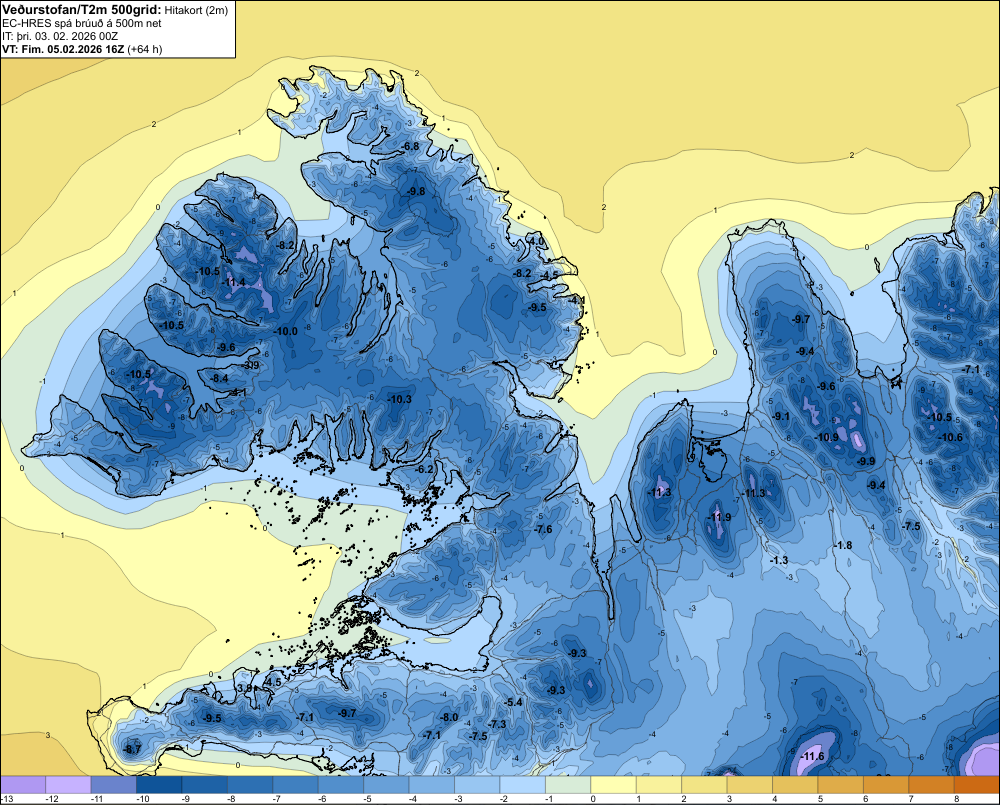Select the legend swatch between -13 and -12

pos(23,784)
